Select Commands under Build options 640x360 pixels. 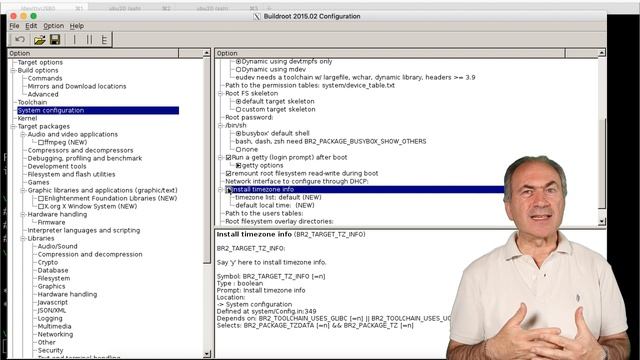(x=45, y=78)
